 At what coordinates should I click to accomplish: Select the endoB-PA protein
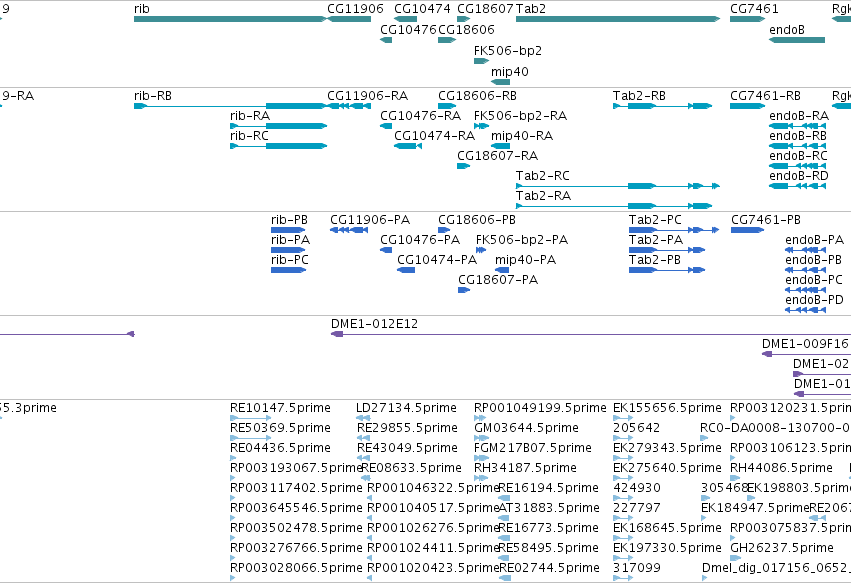(805, 250)
